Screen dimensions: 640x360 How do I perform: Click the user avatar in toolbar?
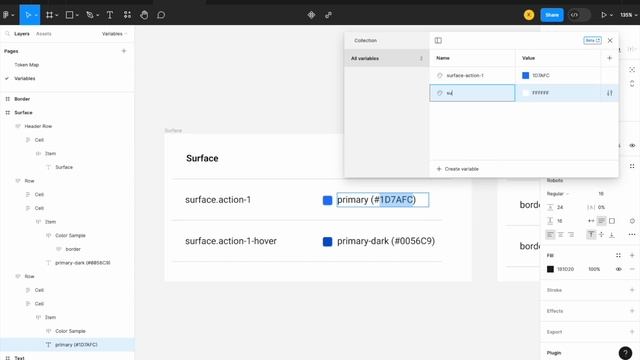(529, 15)
